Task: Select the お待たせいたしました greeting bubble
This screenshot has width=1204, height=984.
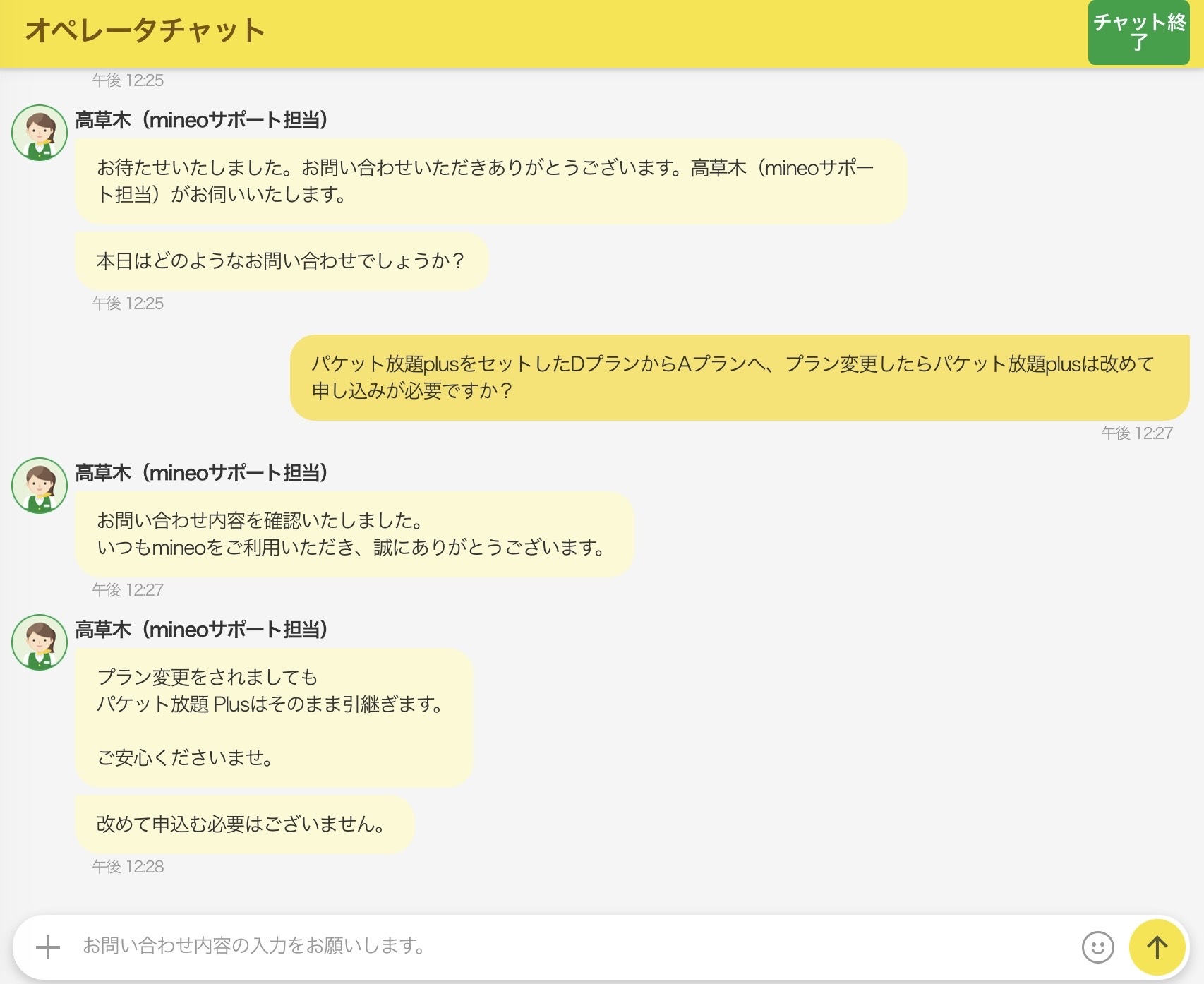Action: click(490, 181)
